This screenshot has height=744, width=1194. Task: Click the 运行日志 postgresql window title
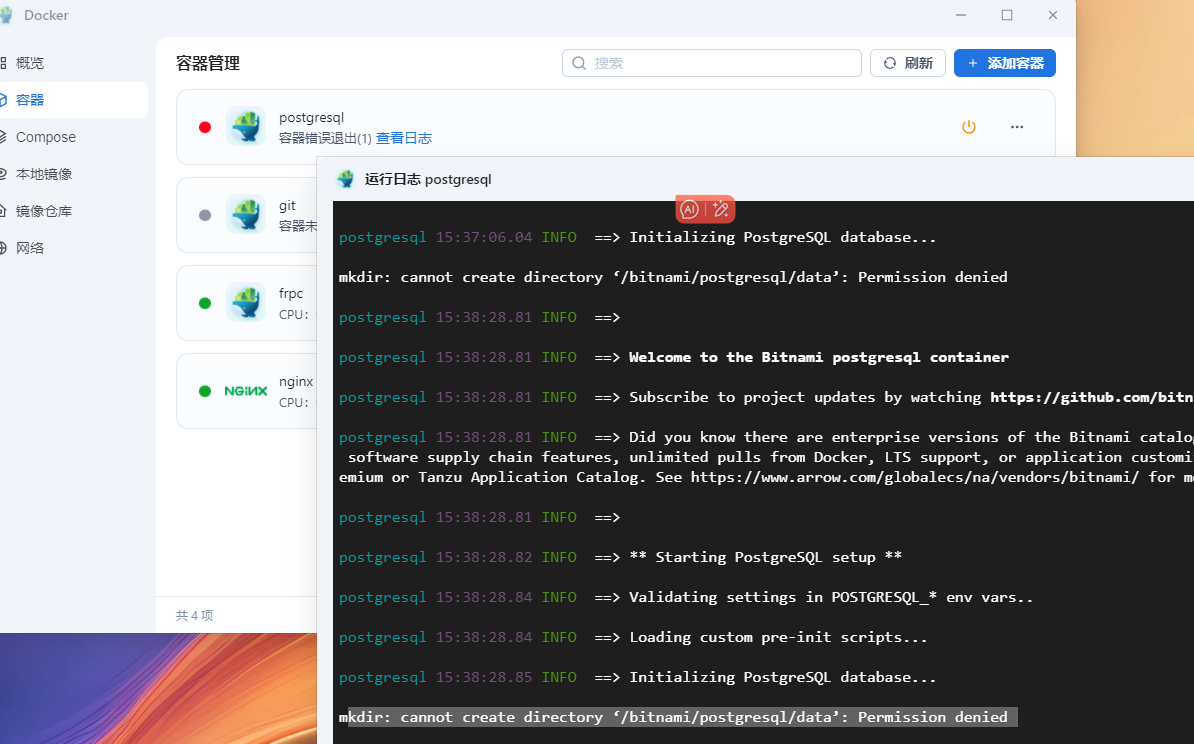(428, 180)
